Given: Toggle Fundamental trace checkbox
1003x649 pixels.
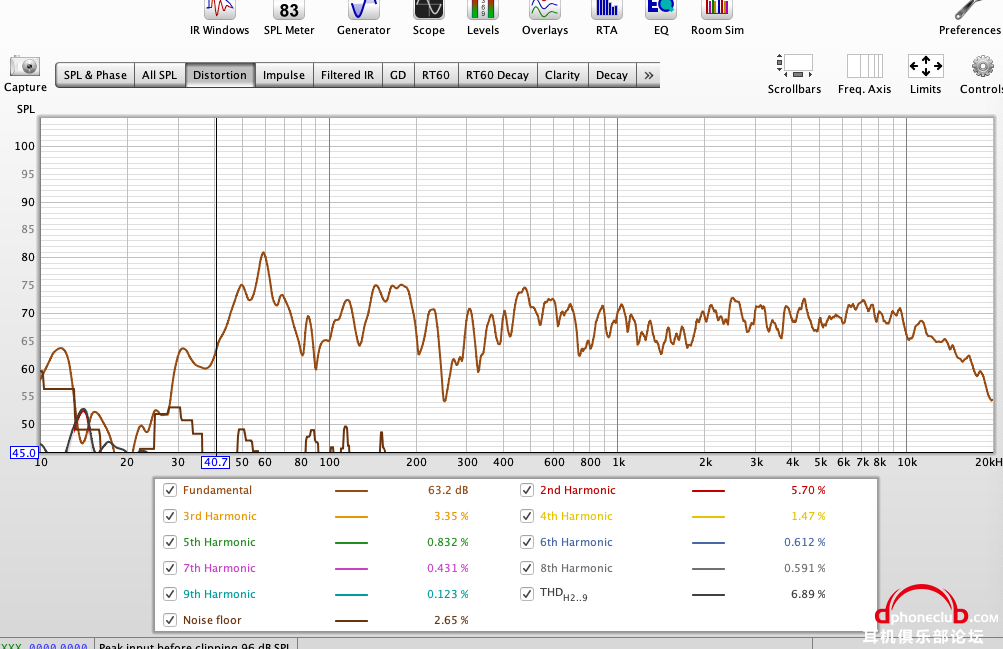Looking at the screenshot, I should 170,490.
